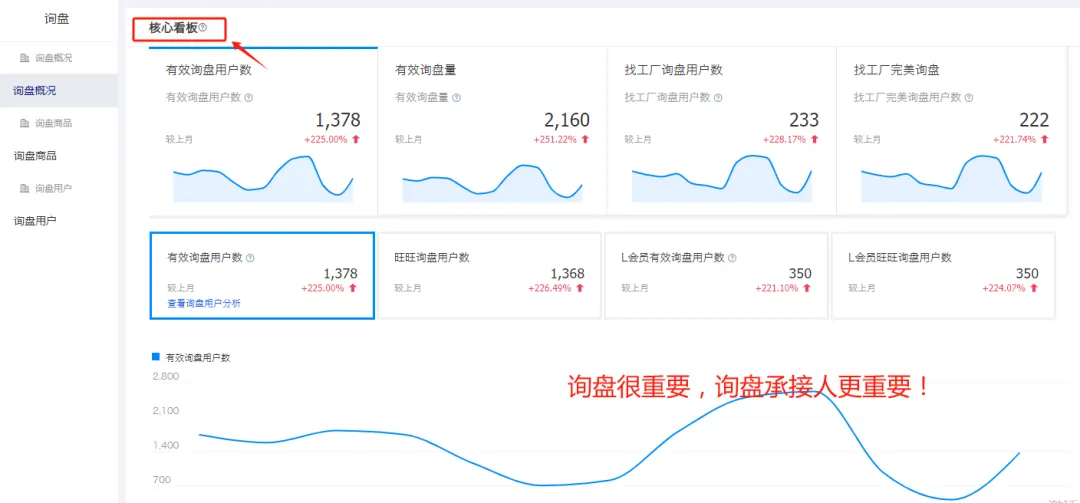This screenshot has height=503, width=1080.
Task: Select the 有效询盘量 top metric card
Action: (492, 131)
